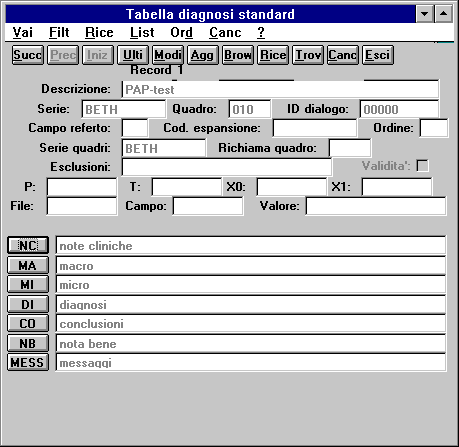Click the Descrizione field containing PAP-test
The image size is (459, 447).
point(280,90)
